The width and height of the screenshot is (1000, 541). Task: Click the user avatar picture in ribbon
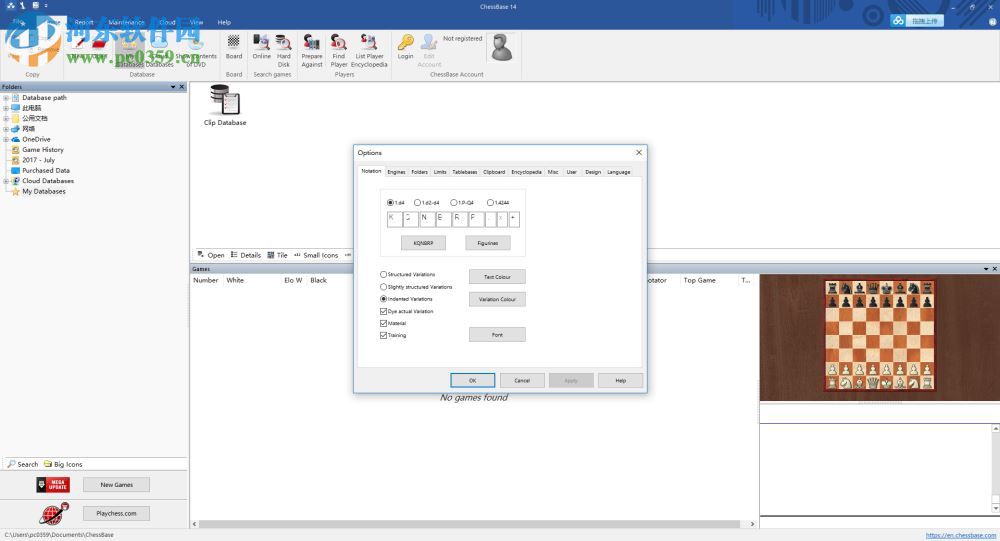tap(502, 48)
